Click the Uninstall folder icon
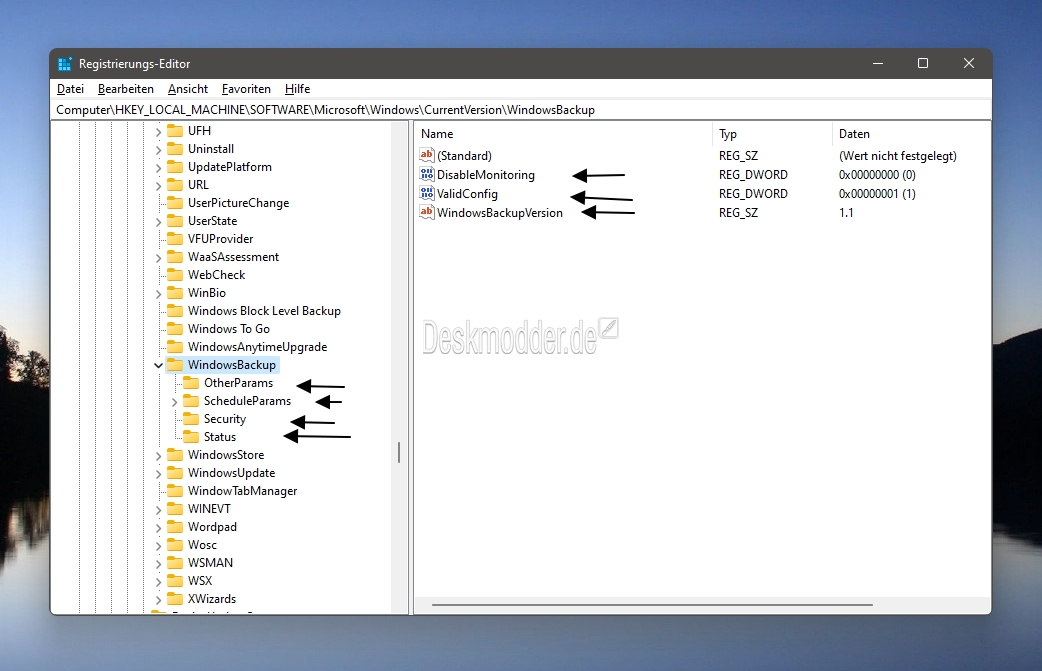 (175, 149)
